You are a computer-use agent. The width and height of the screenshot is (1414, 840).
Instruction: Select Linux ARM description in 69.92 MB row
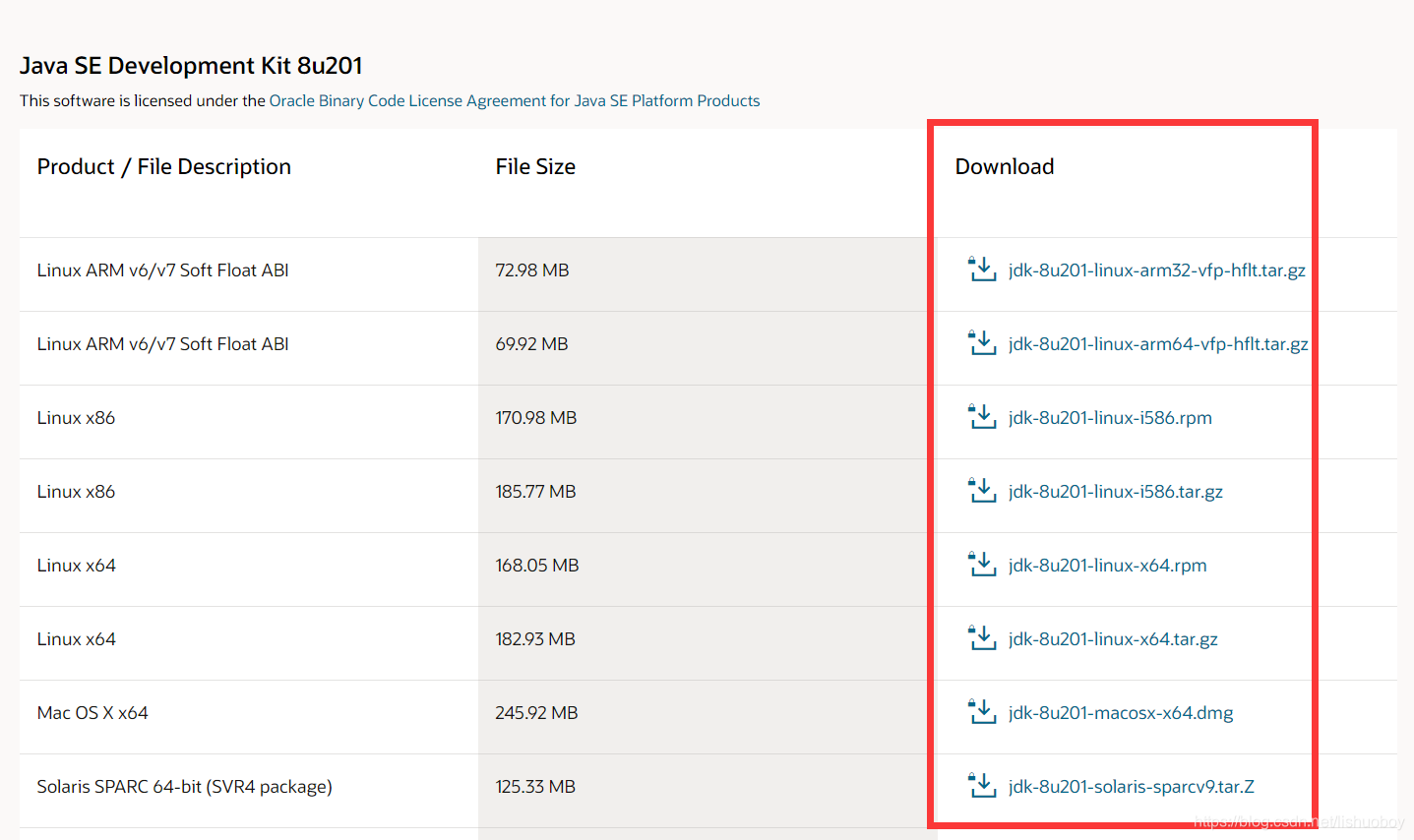tap(163, 344)
